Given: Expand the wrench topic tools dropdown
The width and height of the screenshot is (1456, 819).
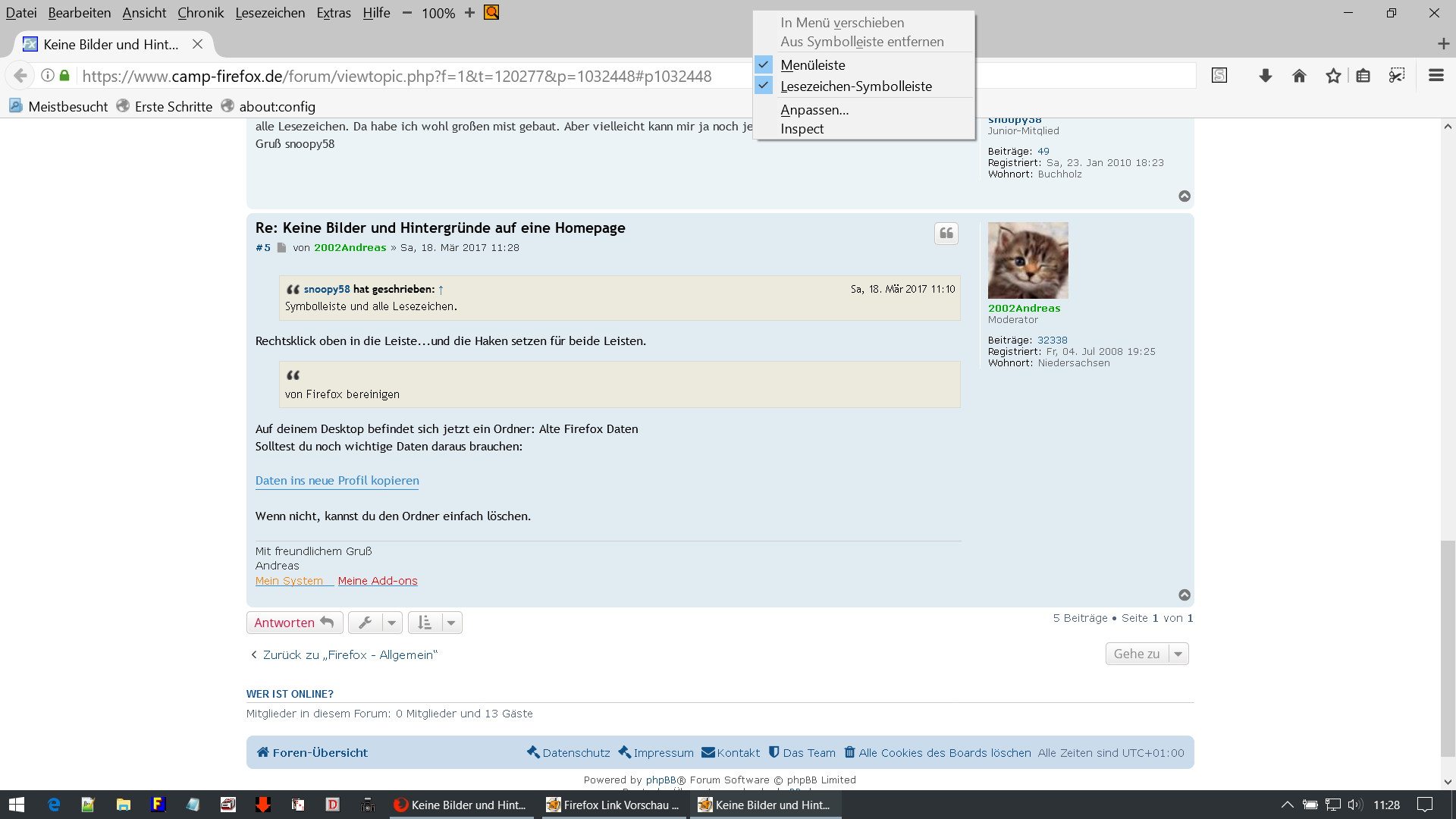Looking at the screenshot, I should 391,623.
